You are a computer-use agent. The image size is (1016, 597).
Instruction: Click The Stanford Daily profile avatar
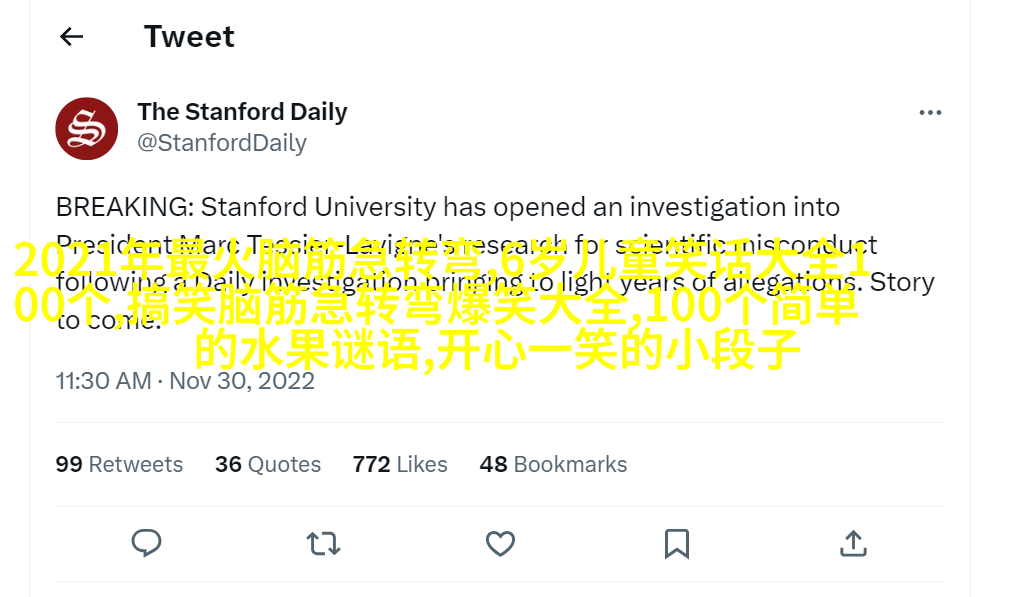point(87,128)
